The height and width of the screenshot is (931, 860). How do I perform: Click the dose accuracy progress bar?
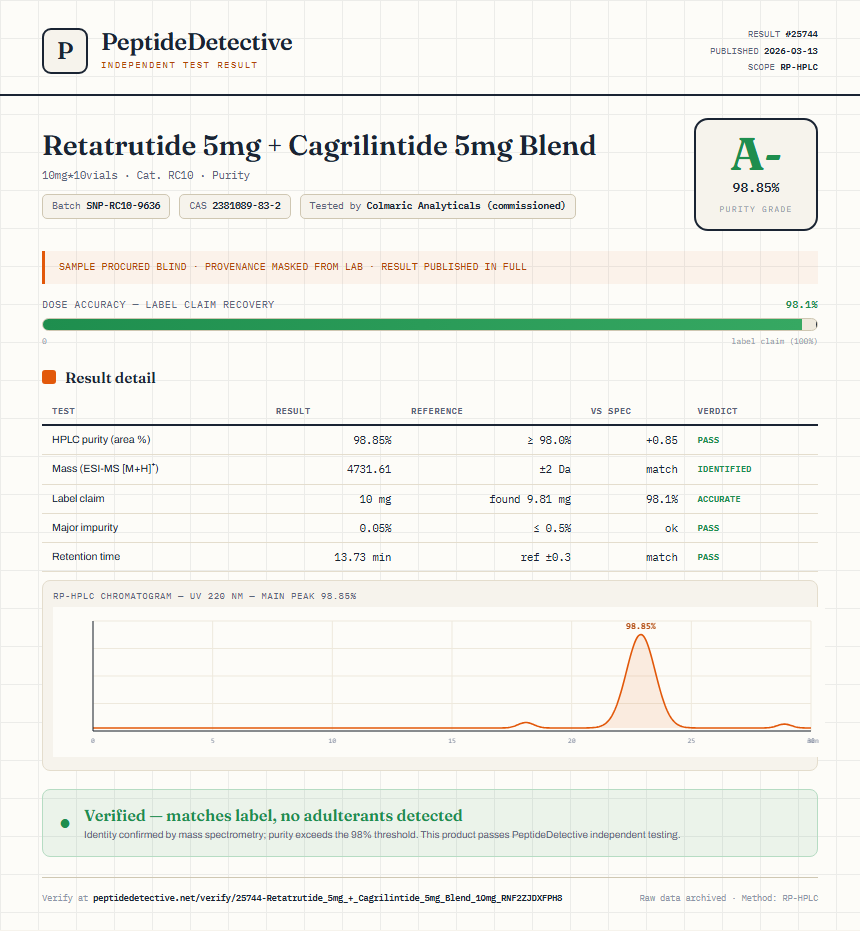point(429,324)
